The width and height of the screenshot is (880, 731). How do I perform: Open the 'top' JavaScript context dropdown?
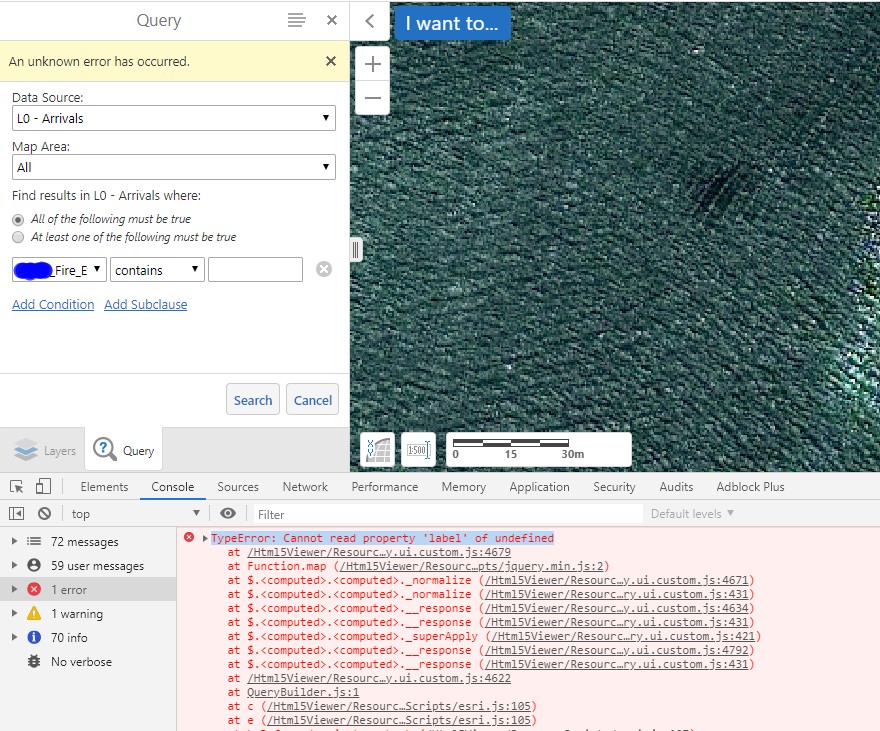[x=135, y=513]
